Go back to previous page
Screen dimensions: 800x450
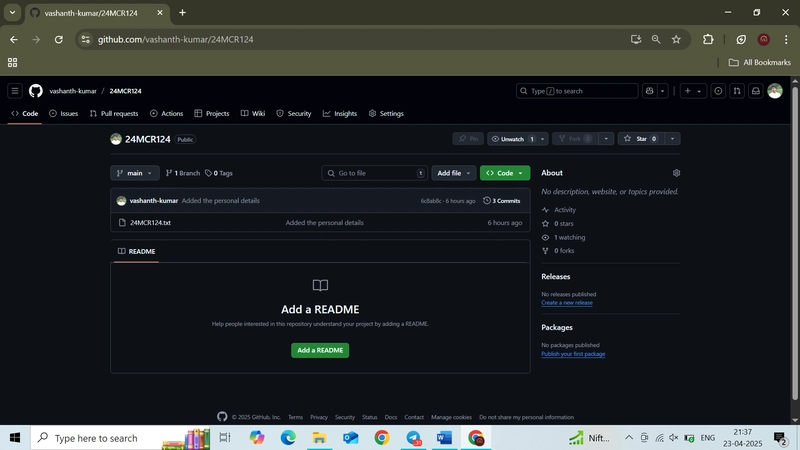pyautogui.click(x=14, y=39)
